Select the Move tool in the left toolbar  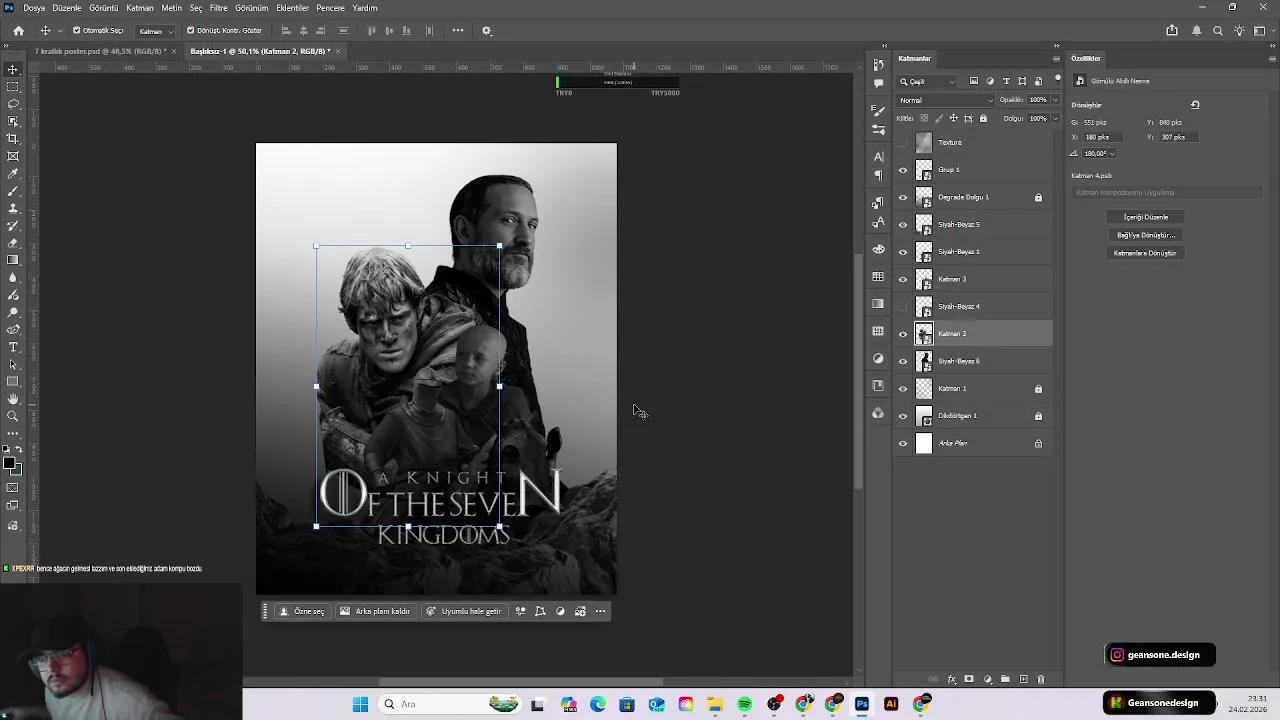coord(13,69)
